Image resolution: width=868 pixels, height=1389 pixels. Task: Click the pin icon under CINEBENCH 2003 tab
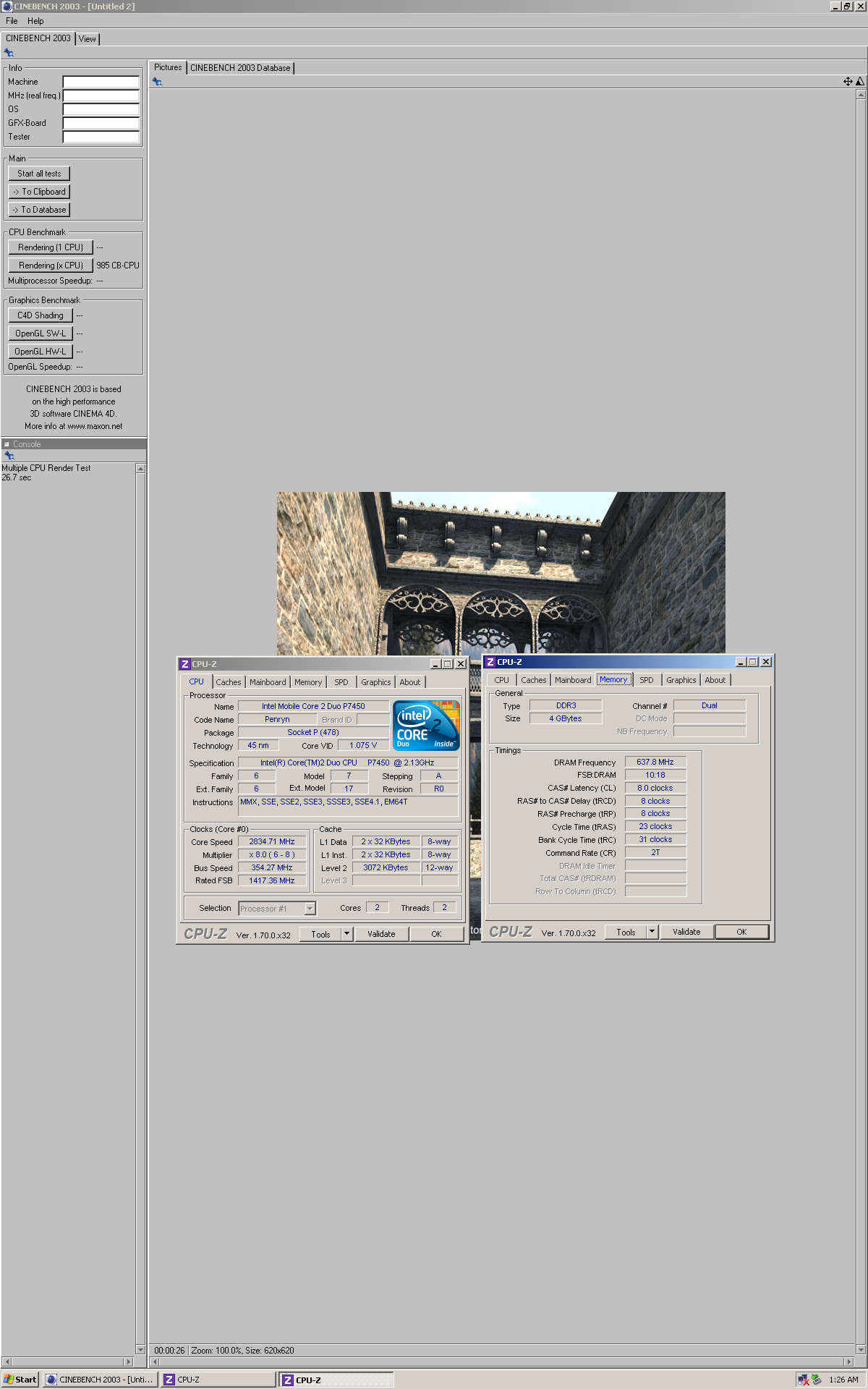pos(9,53)
